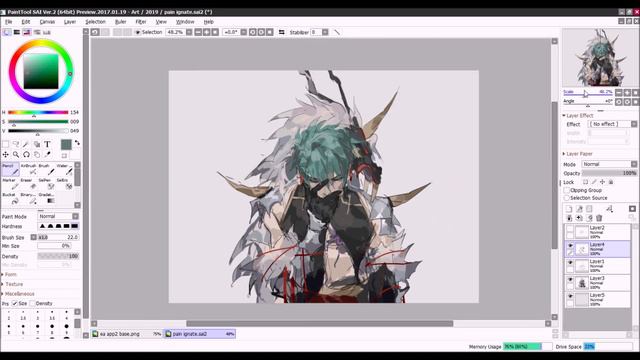Select the SelErs tool
Image resolution: width=640 pixels, height=360 pixels.
pyautogui.click(x=64, y=184)
